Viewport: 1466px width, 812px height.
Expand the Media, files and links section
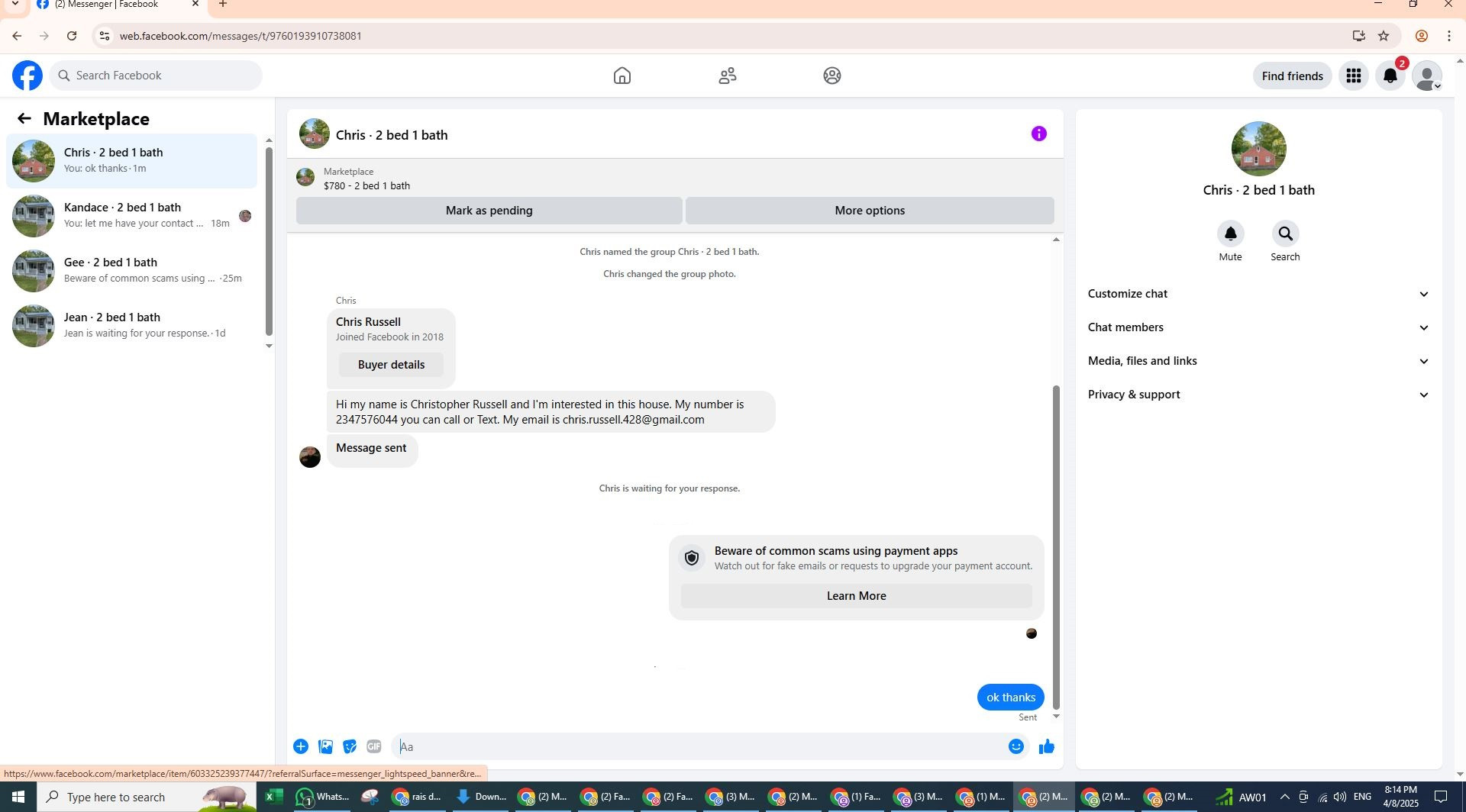1258,361
